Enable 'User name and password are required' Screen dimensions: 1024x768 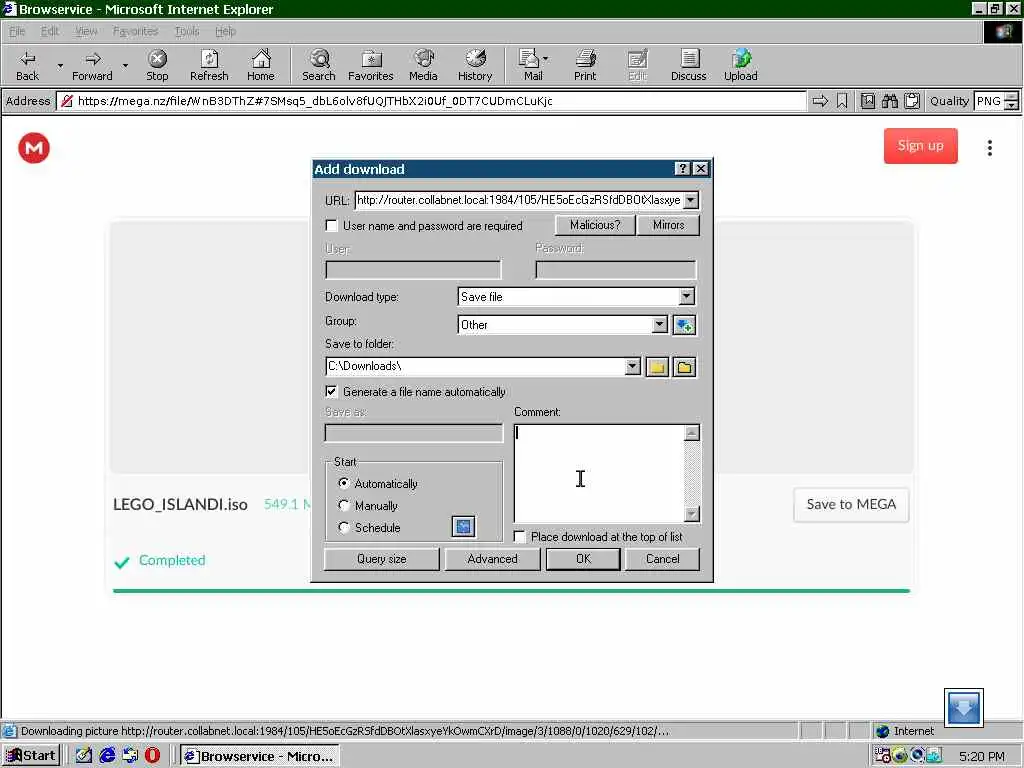[332, 226]
